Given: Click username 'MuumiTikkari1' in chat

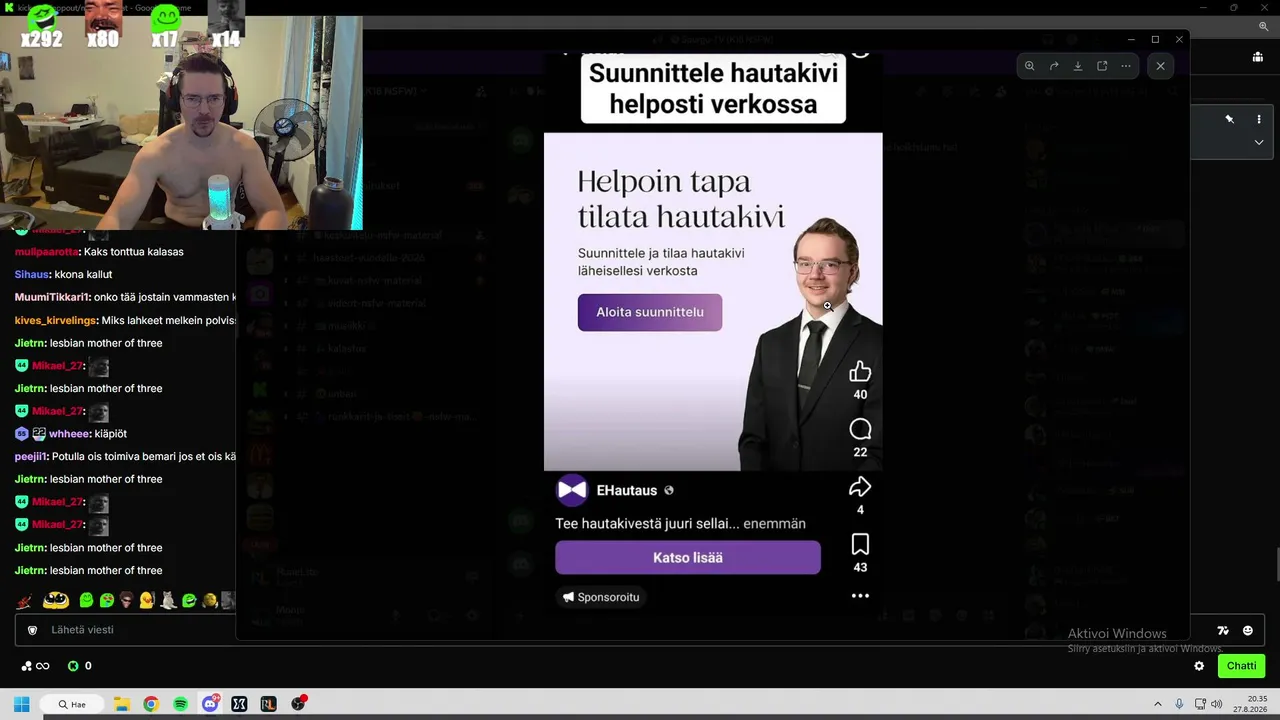Looking at the screenshot, I should pyautogui.click(x=52, y=297).
